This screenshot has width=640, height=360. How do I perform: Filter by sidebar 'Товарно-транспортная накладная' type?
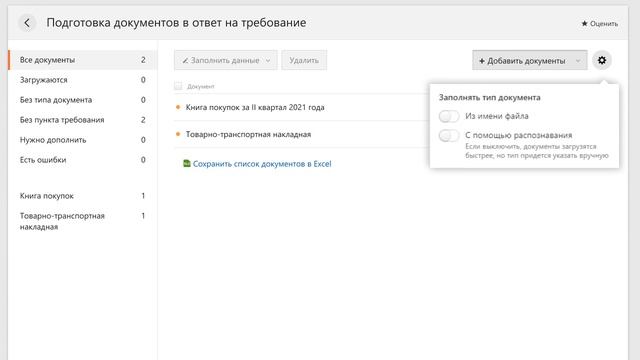82,221
